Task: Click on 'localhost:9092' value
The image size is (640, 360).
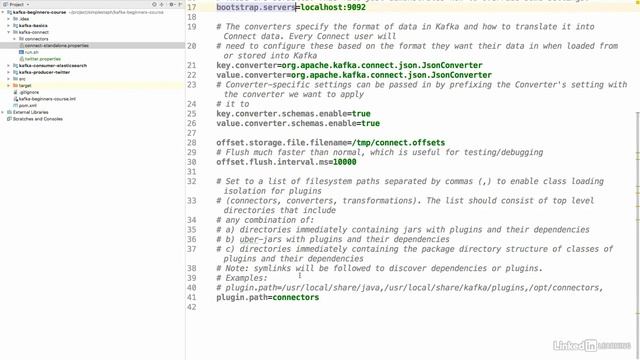Action: (333, 7)
